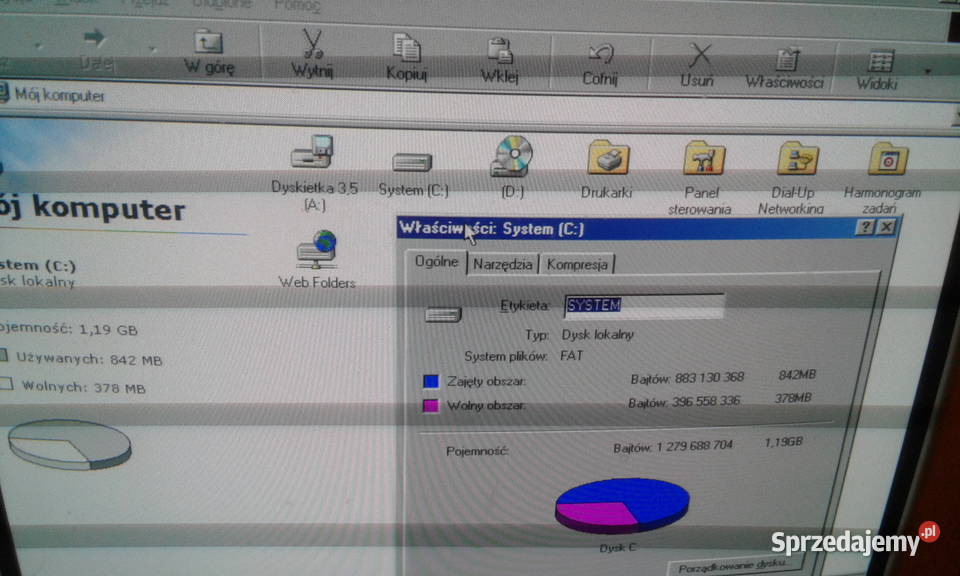This screenshot has width=960, height=576.
Task: Click the Wytnij (Cut) scissors button
Action: coord(312,52)
